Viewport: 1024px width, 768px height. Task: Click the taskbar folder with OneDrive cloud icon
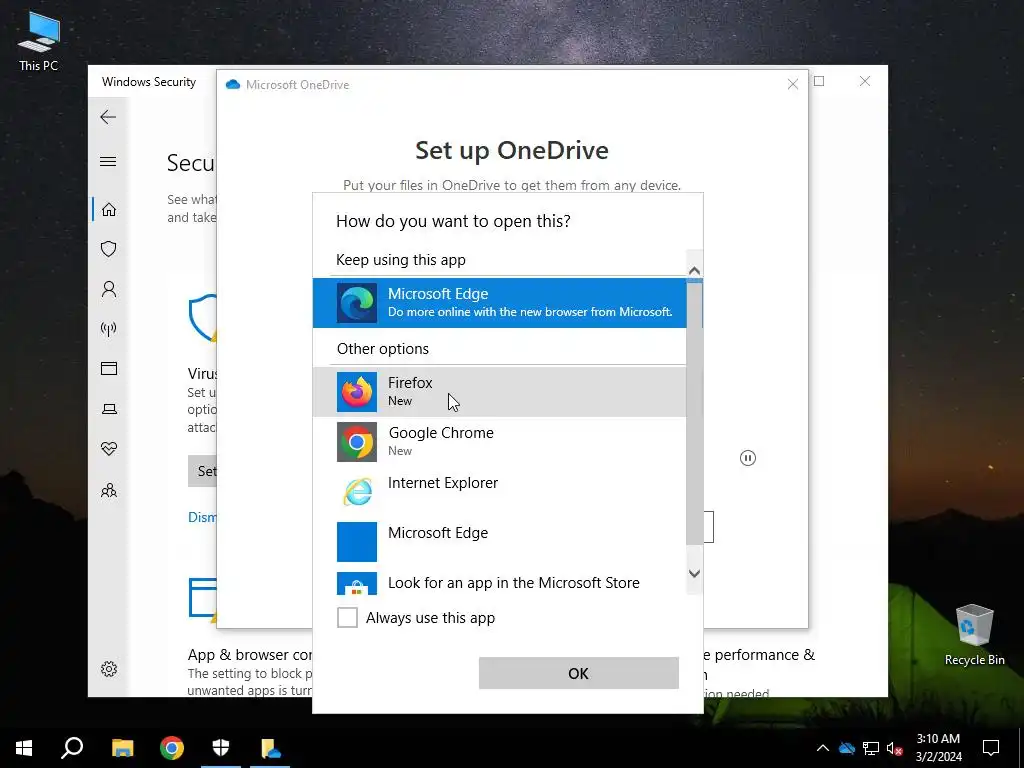270,748
